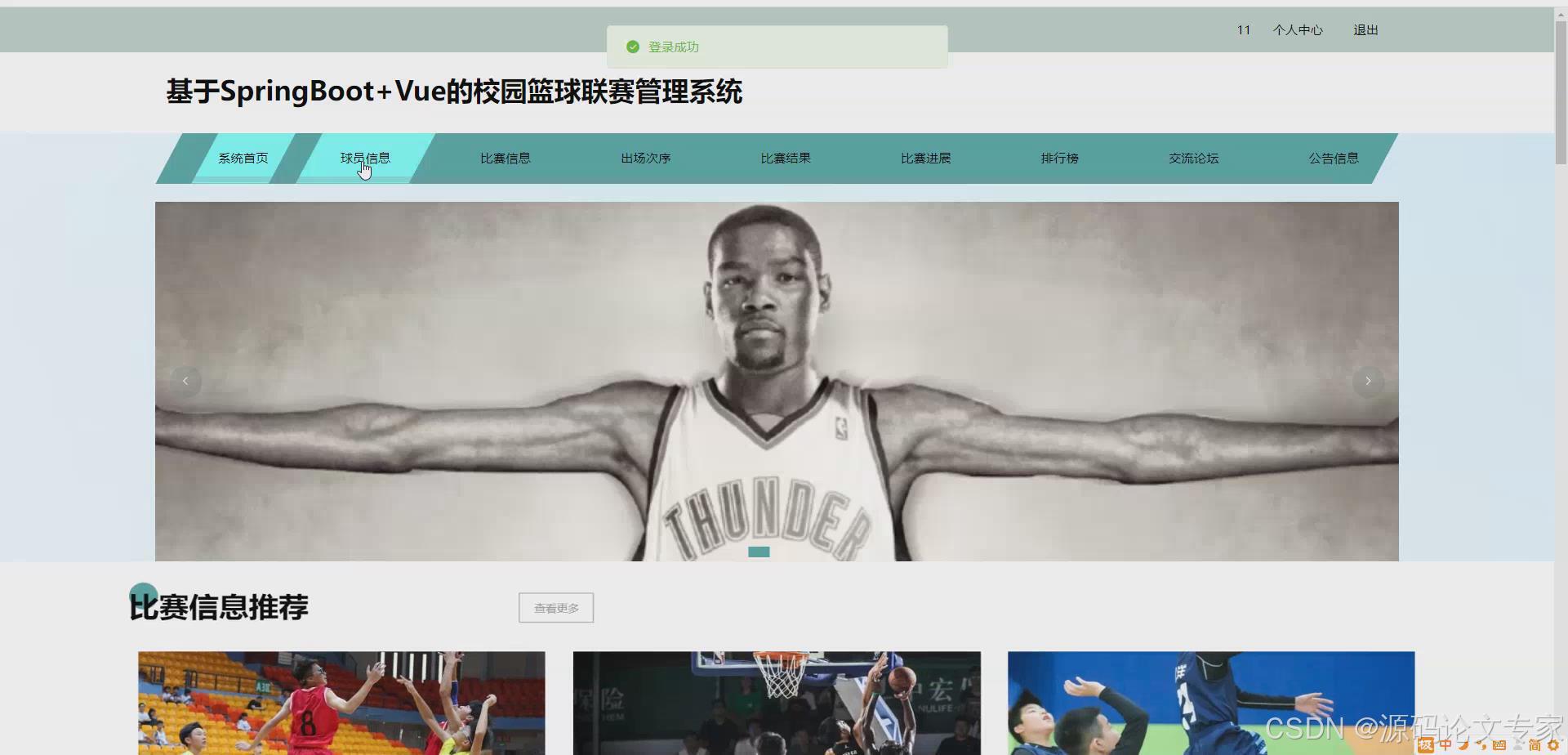Click the 比赛信息推荐 section heading
This screenshot has width=1568, height=755.
(x=219, y=607)
